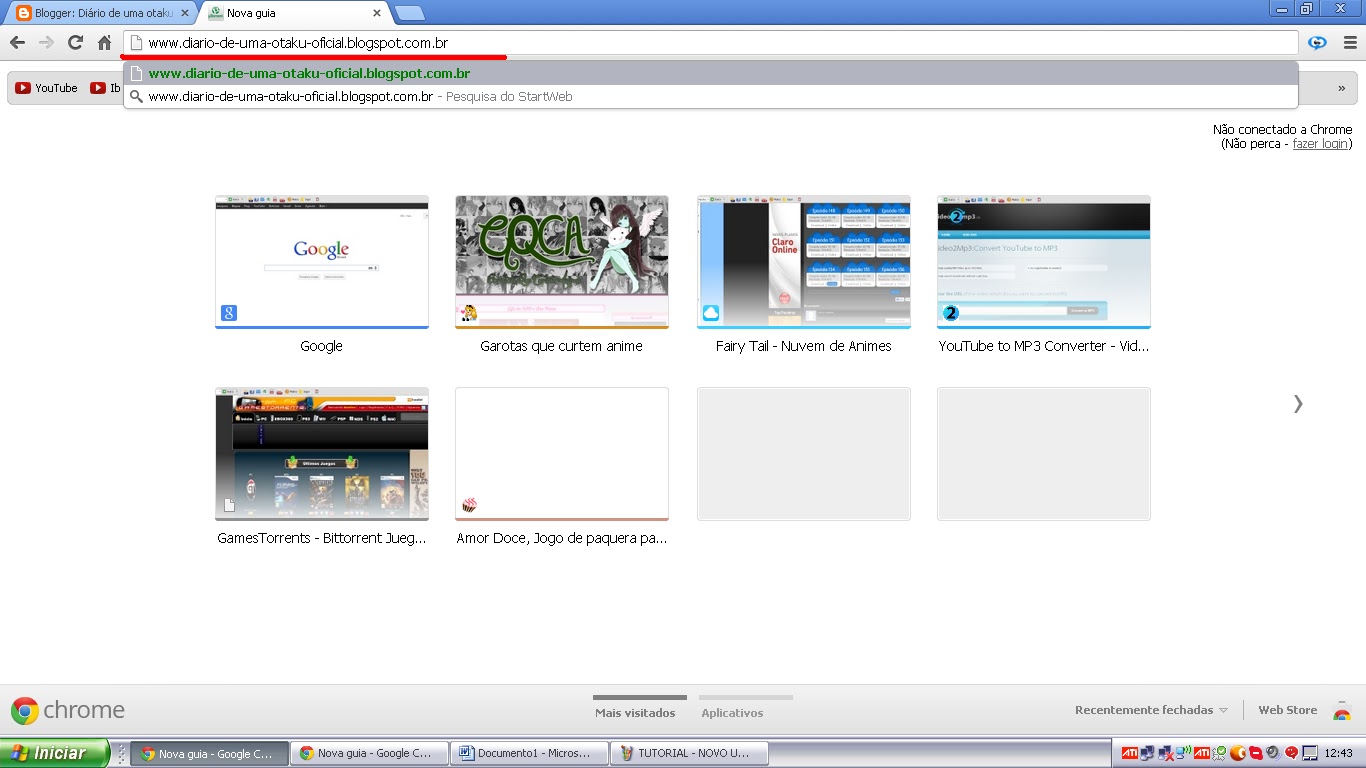Choose the green blogspot URL suggestion

(710, 73)
